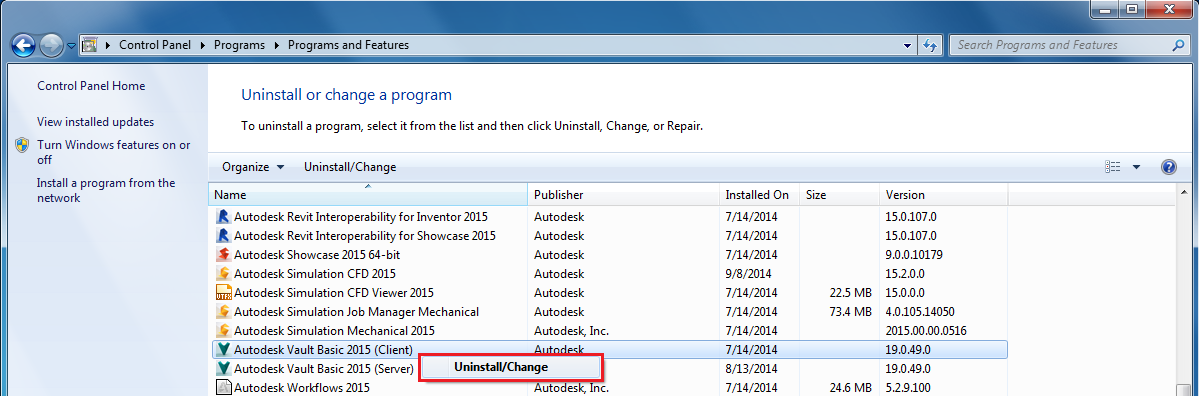
Task: Sort by the Size column header
Action: coord(840,195)
